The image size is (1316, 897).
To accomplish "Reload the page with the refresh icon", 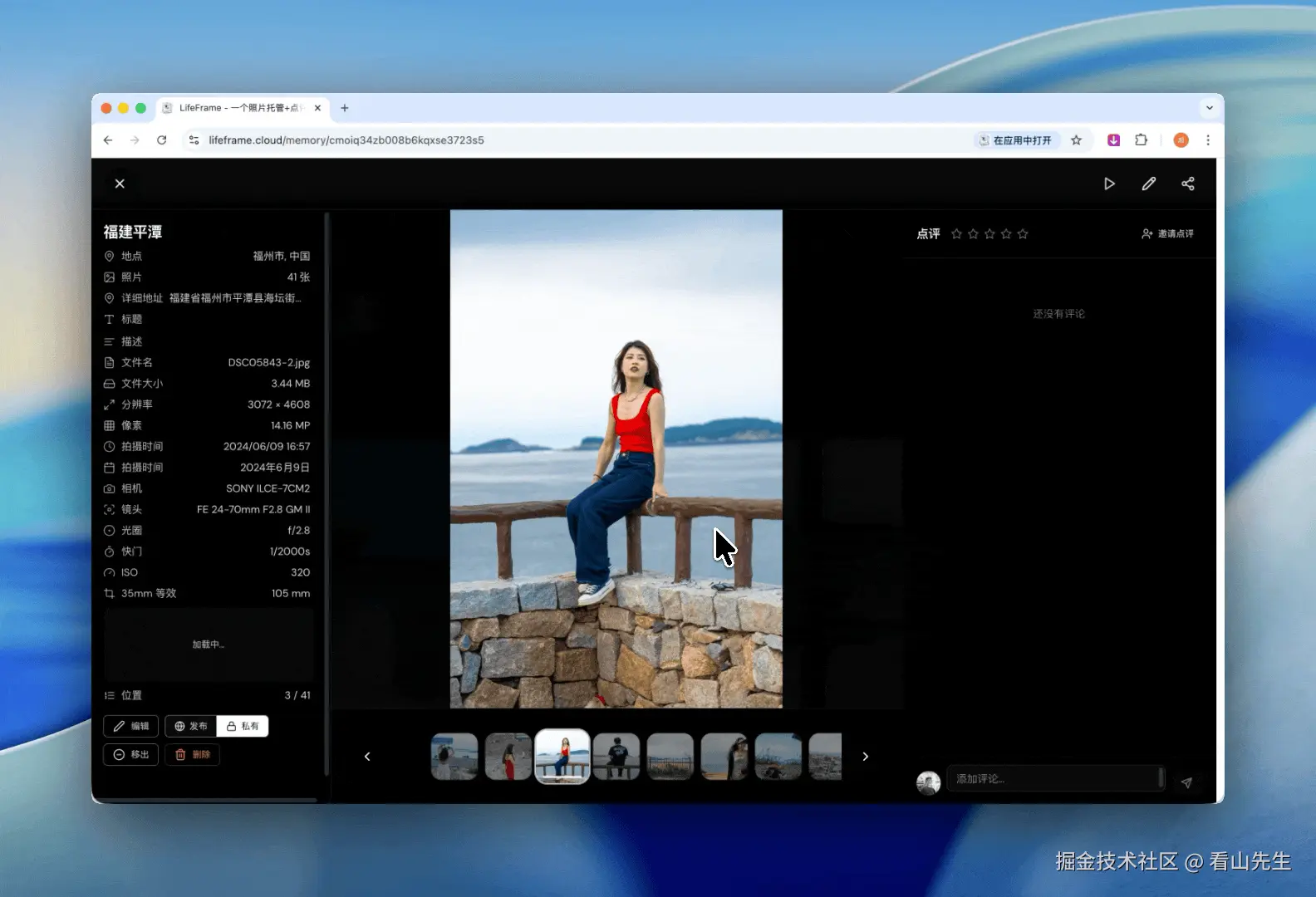I will pos(162,140).
